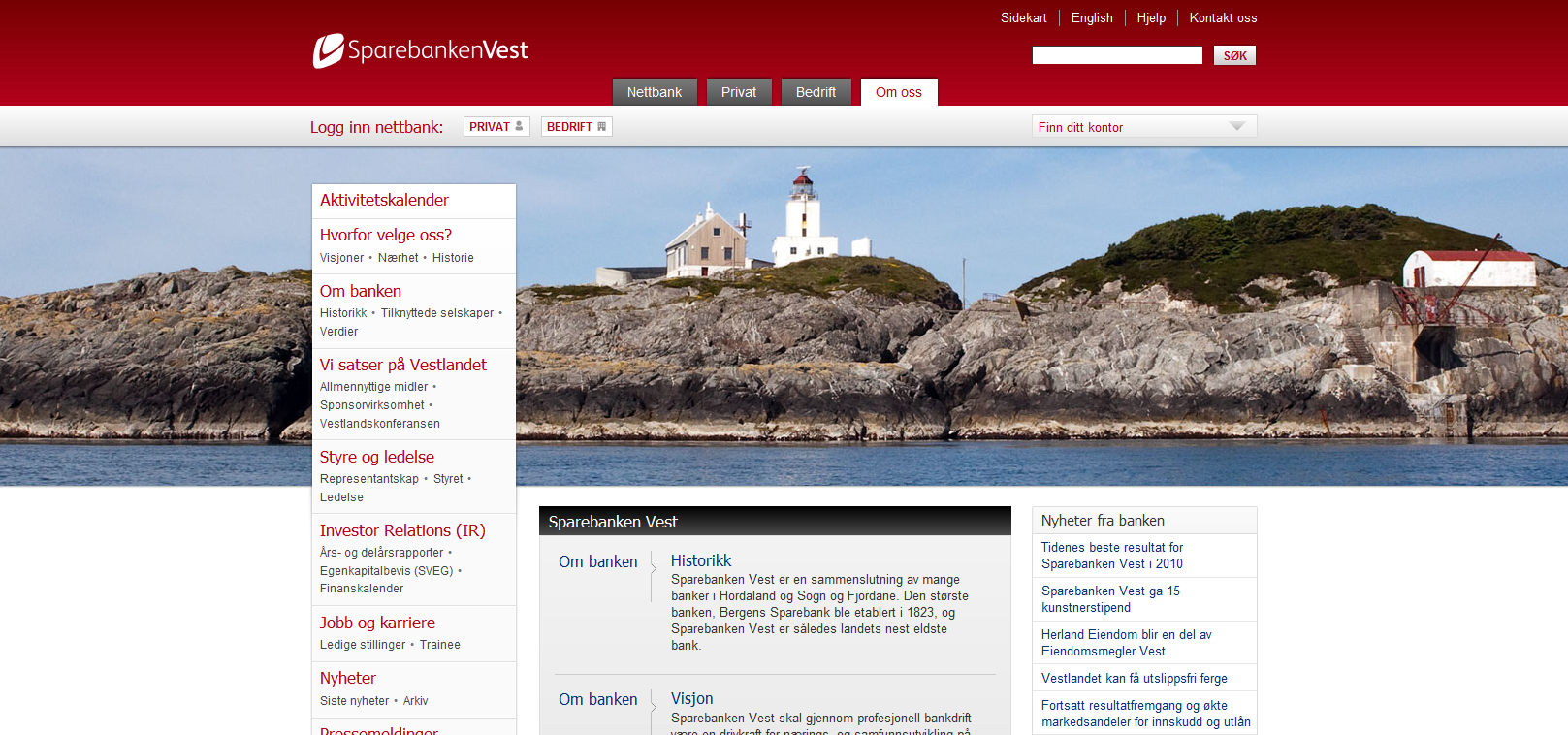Open the Trainee sublink
The image size is (1568, 735).
coord(440,645)
